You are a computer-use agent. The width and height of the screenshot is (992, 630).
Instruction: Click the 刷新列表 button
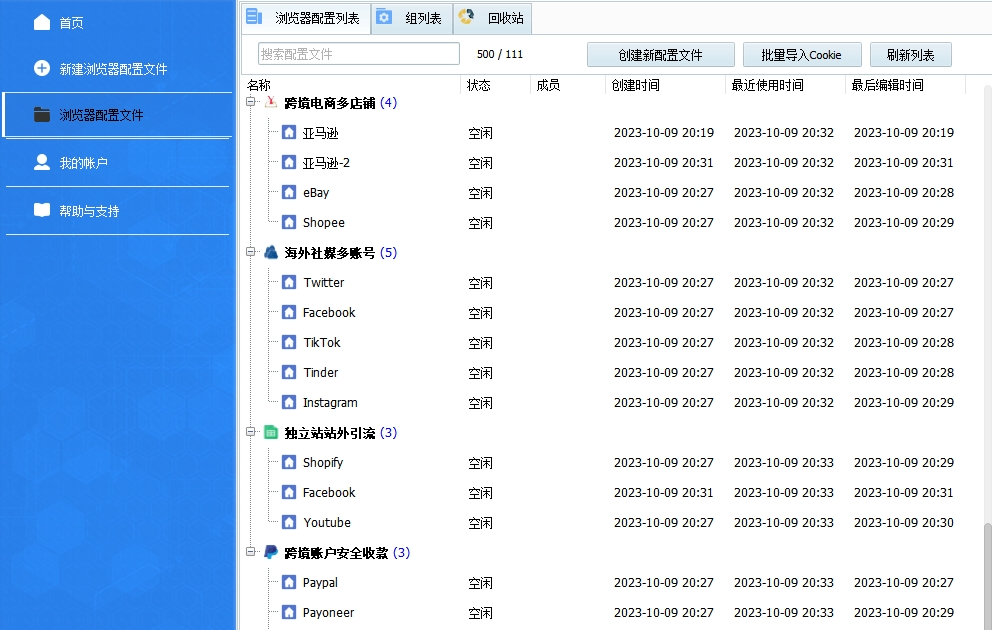pyautogui.click(x=910, y=54)
